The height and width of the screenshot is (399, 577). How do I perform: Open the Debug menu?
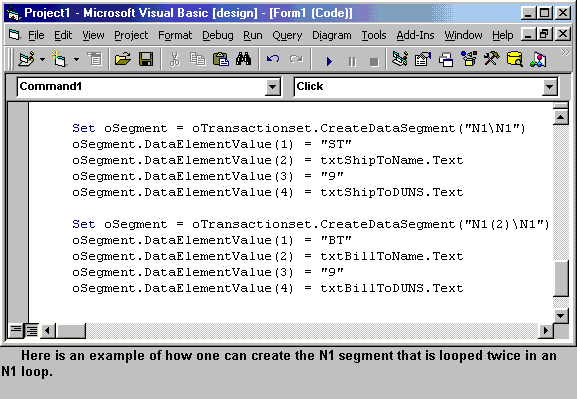pos(218,35)
